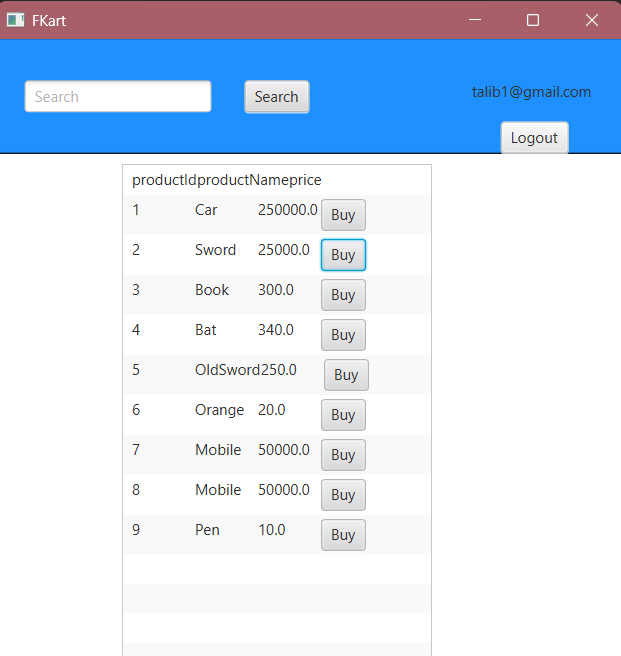Viewport: 621px width, 656px height.
Task: Click product id 9 in the table
Action: coord(136,530)
